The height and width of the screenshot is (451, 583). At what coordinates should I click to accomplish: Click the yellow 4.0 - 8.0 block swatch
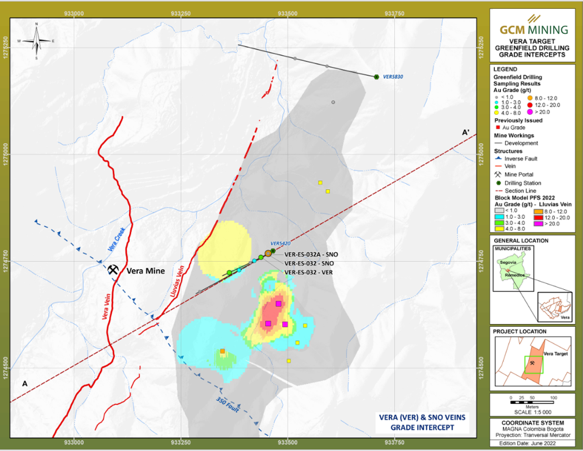pos(499,229)
